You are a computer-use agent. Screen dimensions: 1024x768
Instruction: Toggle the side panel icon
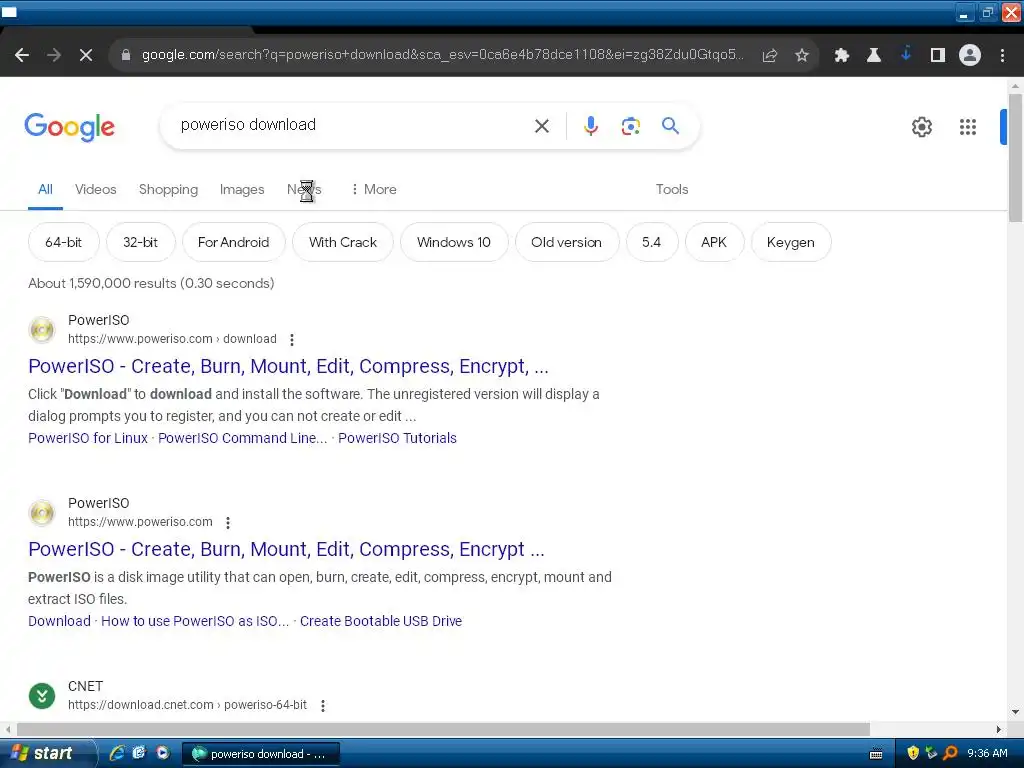click(938, 56)
